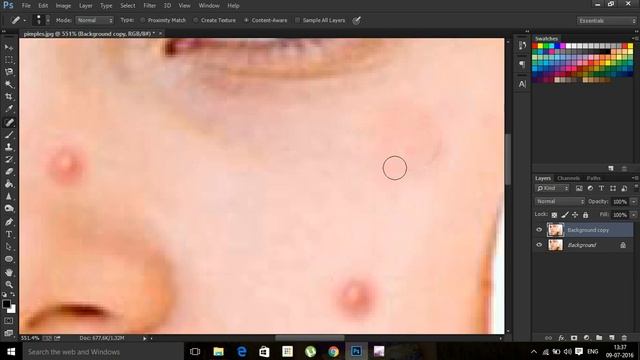Select the Move tool

point(9,48)
